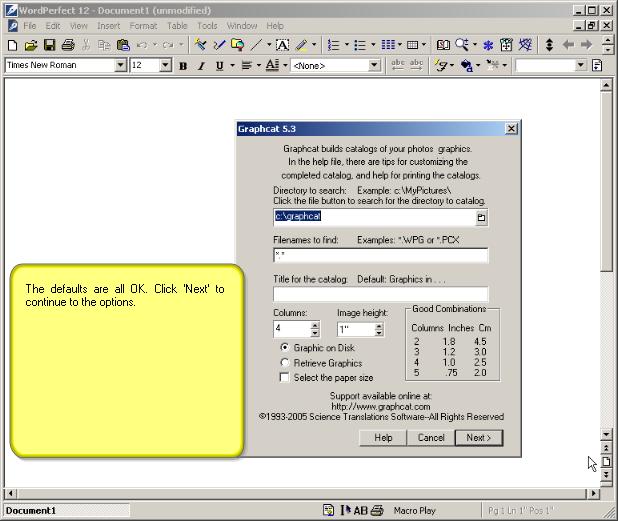Screen dimensions: 618x521
Task: Apply bullets with the bulleted list icon
Action: (x=360, y=45)
